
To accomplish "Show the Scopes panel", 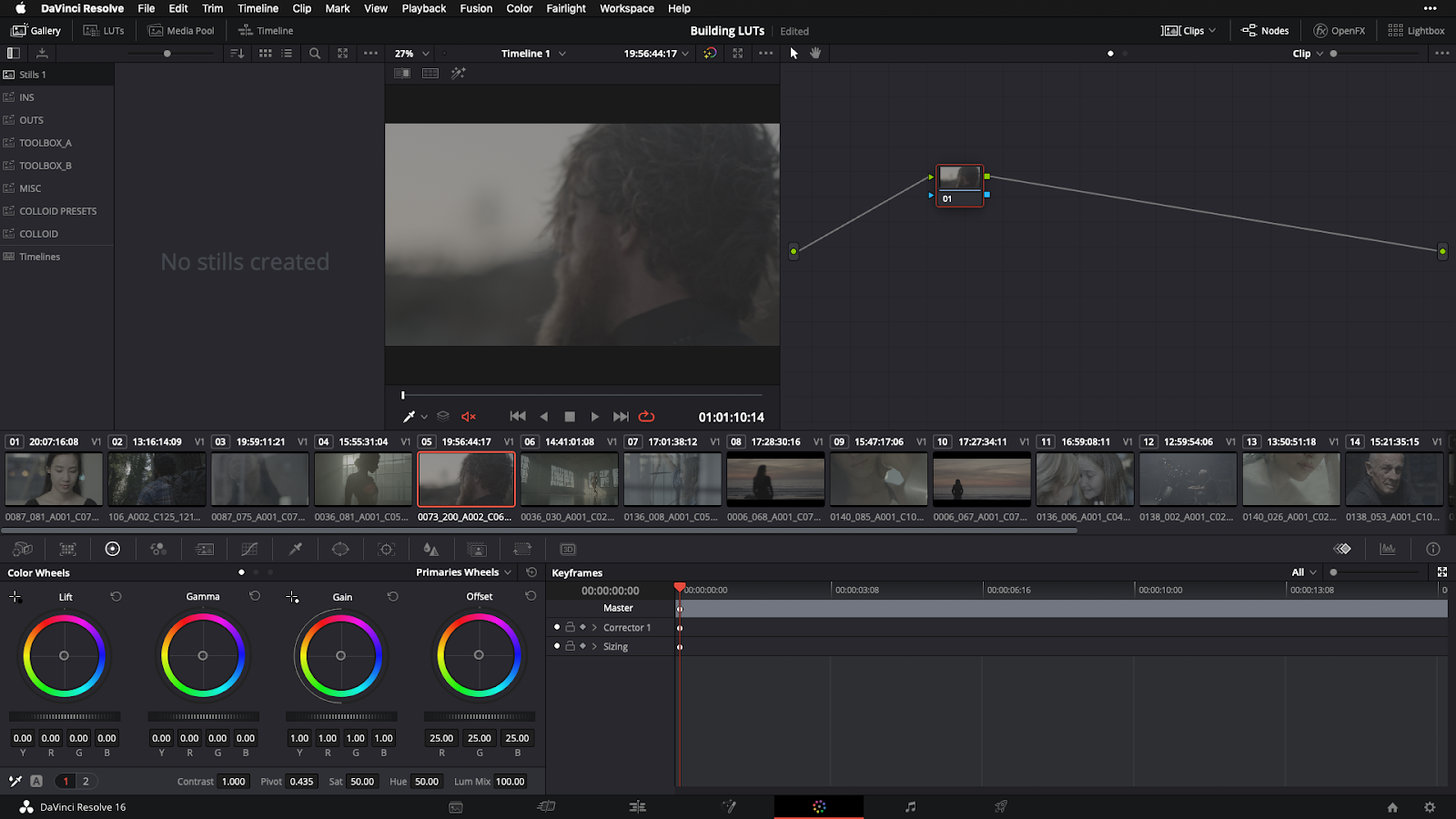I will [1388, 549].
